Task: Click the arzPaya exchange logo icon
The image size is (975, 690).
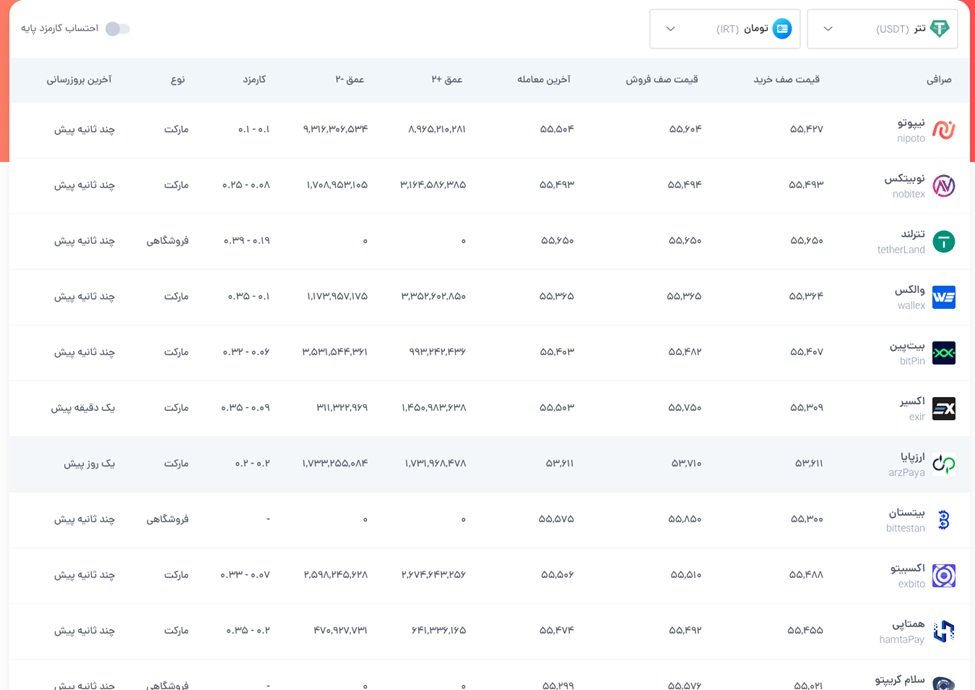Action: (x=943, y=464)
